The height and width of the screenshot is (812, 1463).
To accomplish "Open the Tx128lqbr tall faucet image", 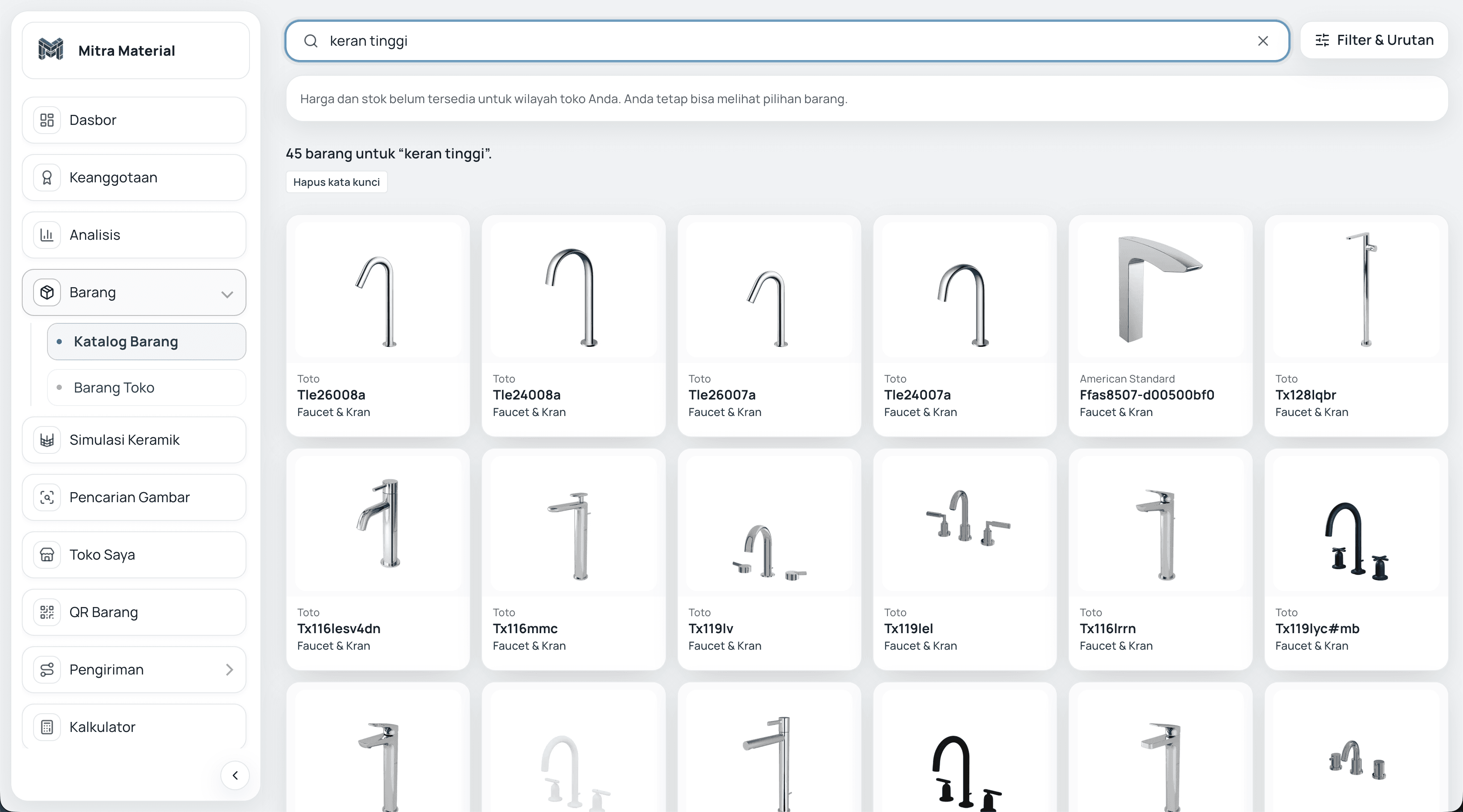I will click(1355, 289).
